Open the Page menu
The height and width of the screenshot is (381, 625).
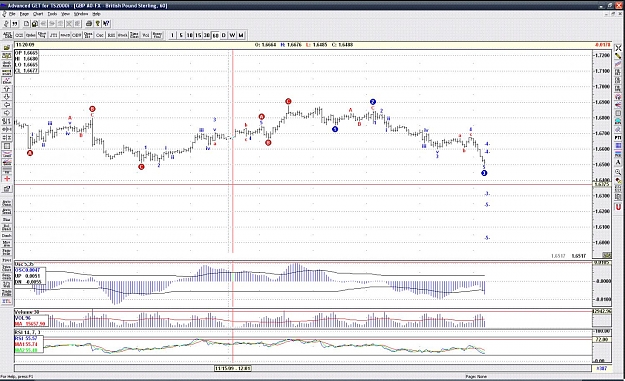(24, 14)
